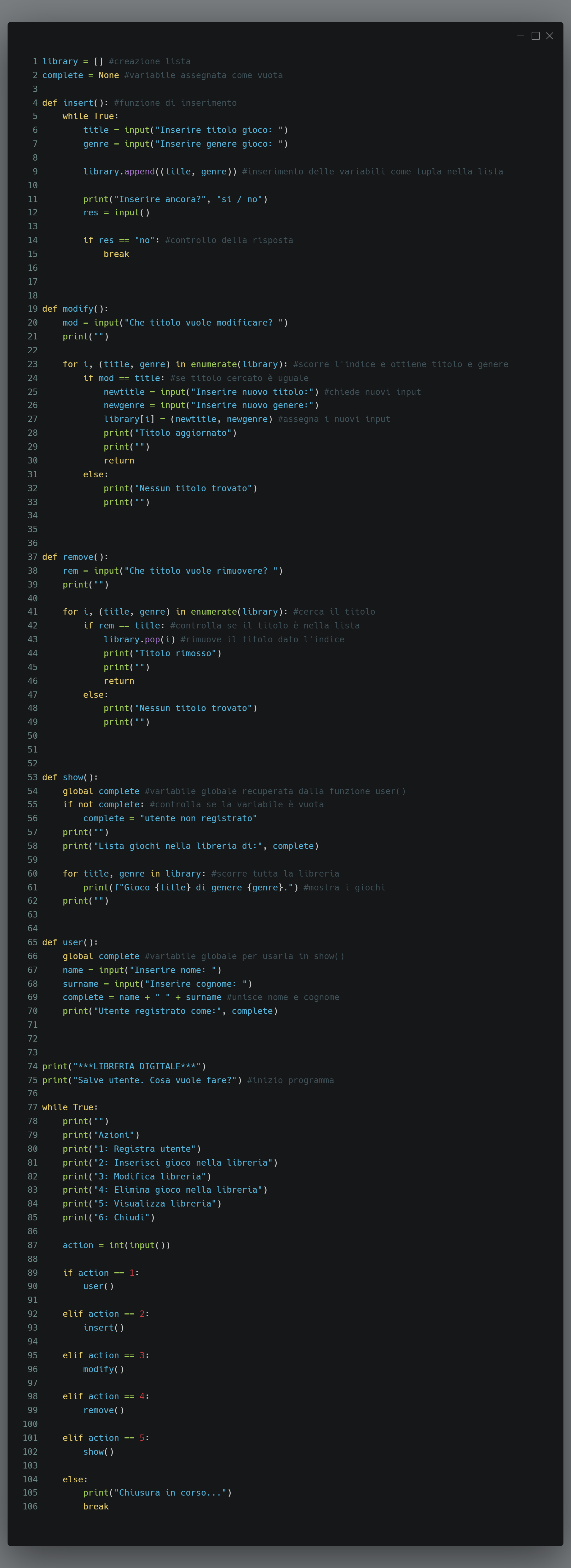Click 'Utente registrato come:' string

[x=157, y=1011]
